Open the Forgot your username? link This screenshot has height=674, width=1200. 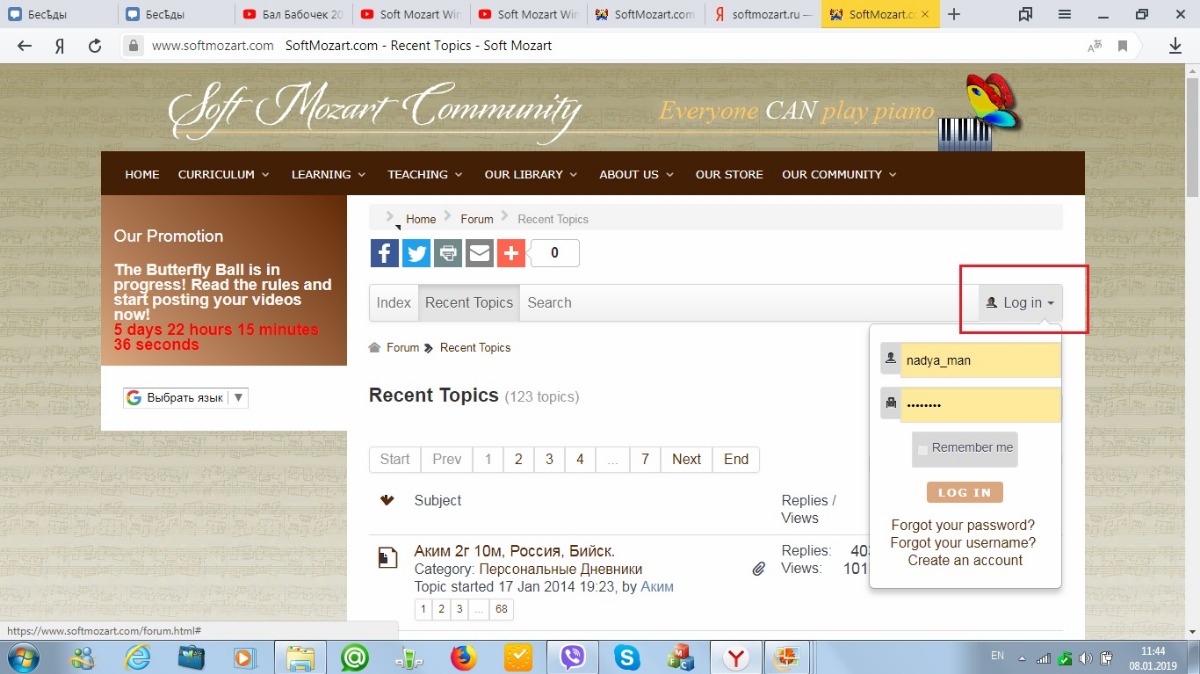coord(963,543)
